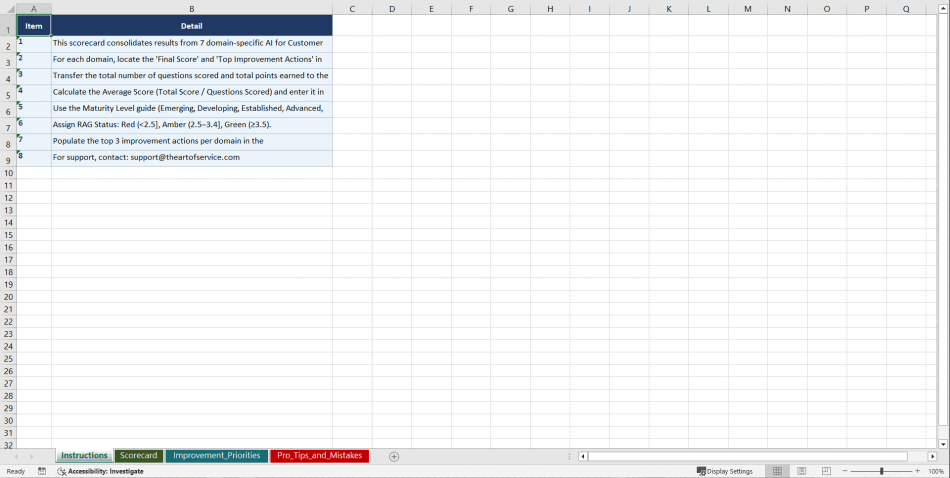This screenshot has height=478, width=950.
Task: Click the zoom in plus icon
Action: click(x=917, y=471)
